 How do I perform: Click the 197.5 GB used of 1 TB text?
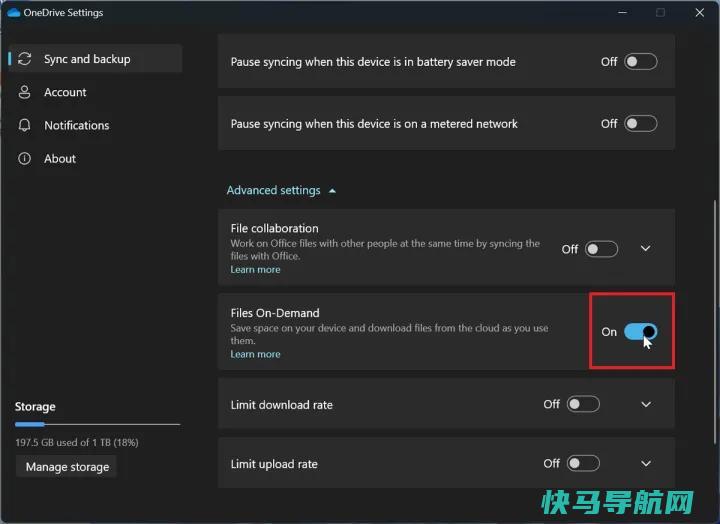click(77, 442)
